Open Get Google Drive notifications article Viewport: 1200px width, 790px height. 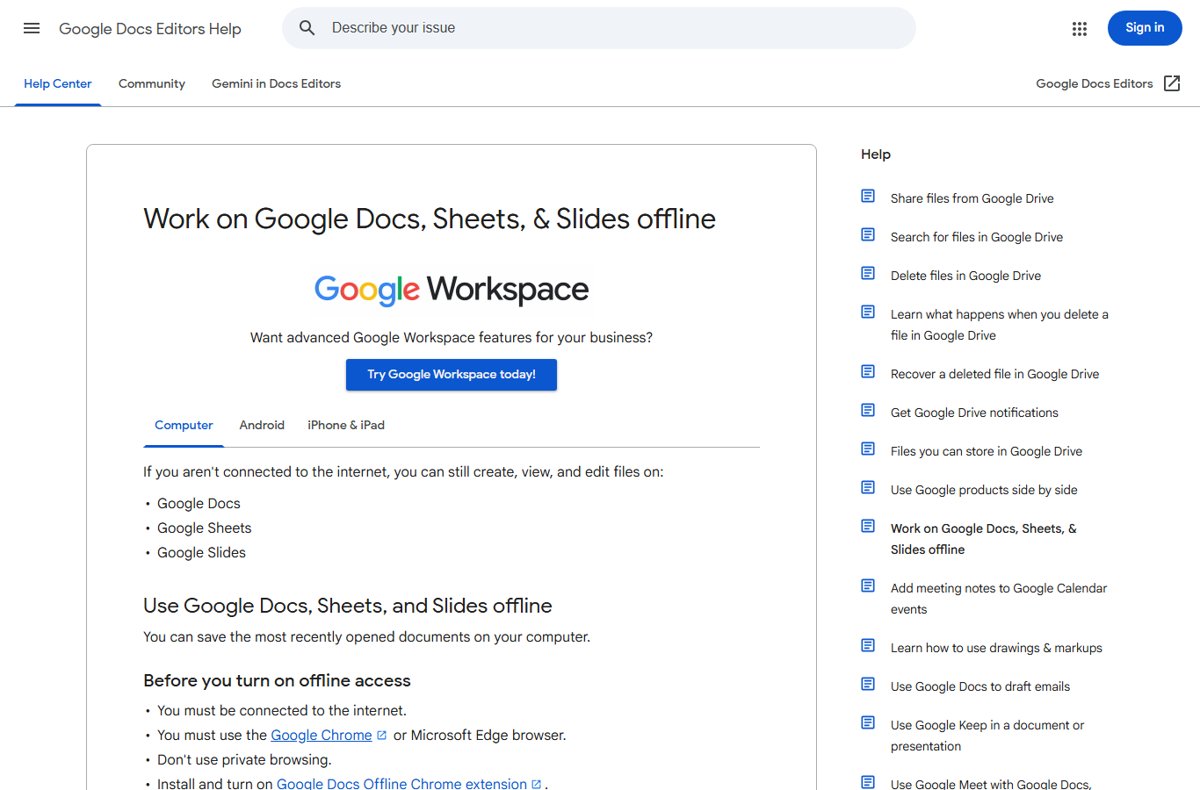pyautogui.click(x=974, y=413)
